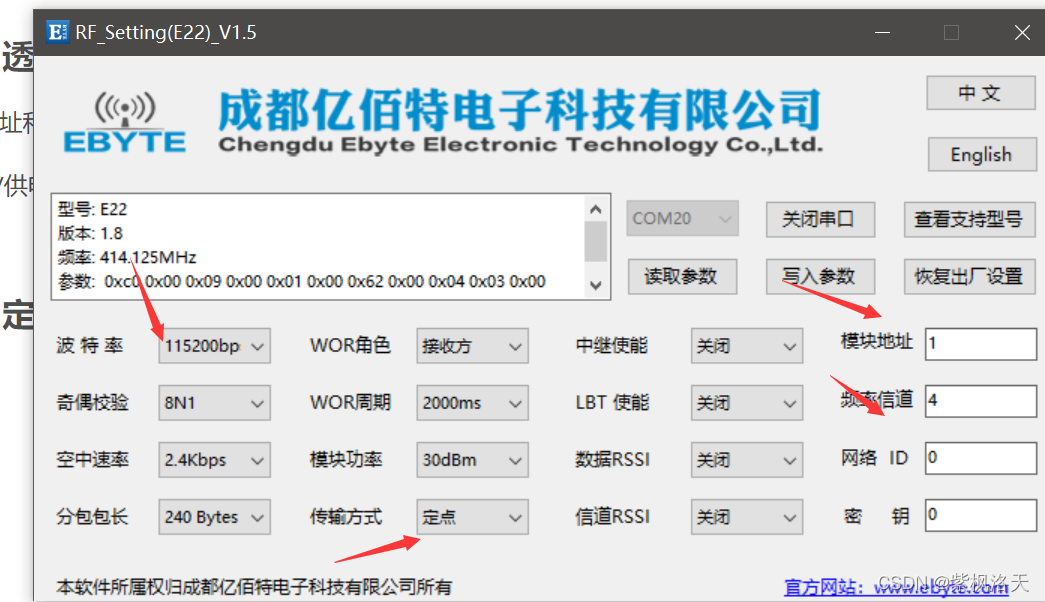Switch interface language to English
The height and width of the screenshot is (602, 1045).
(980, 154)
